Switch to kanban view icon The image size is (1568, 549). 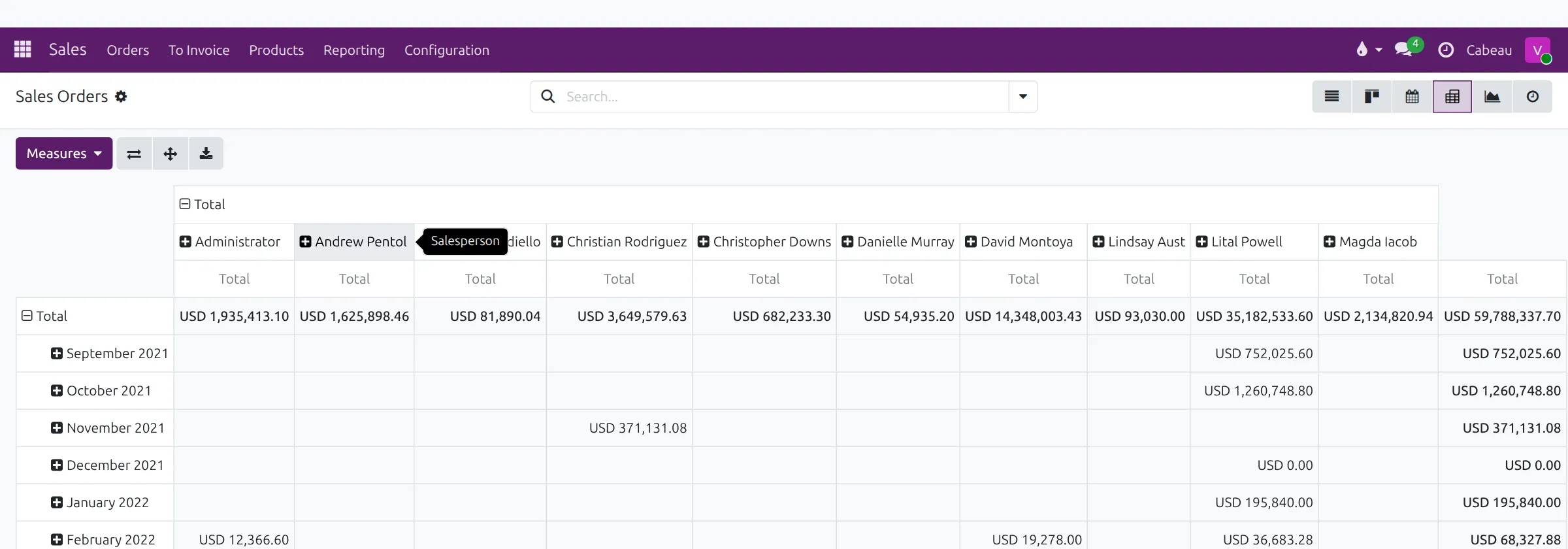[1372, 97]
